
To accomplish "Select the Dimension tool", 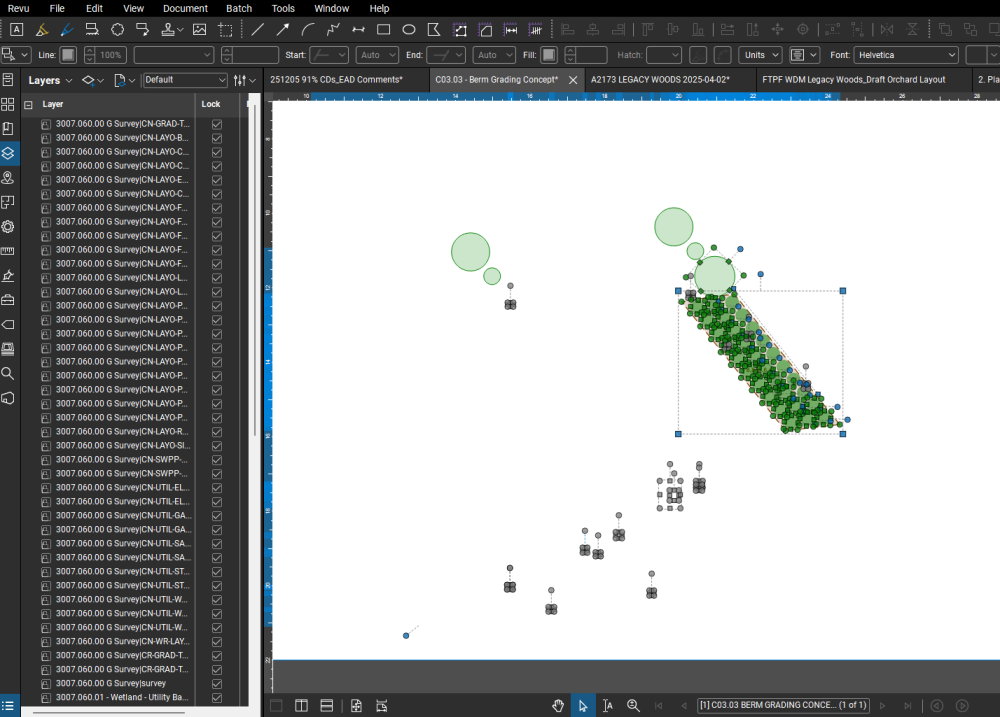I will coord(358,29).
